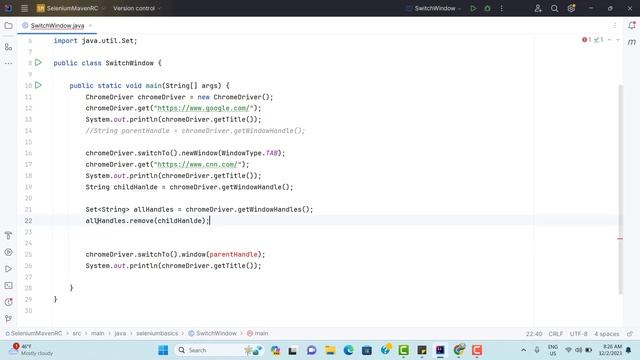The image size is (640, 360).
Task: Open the Version control dropdown
Action: pyautogui.click(x=137, y=8)
